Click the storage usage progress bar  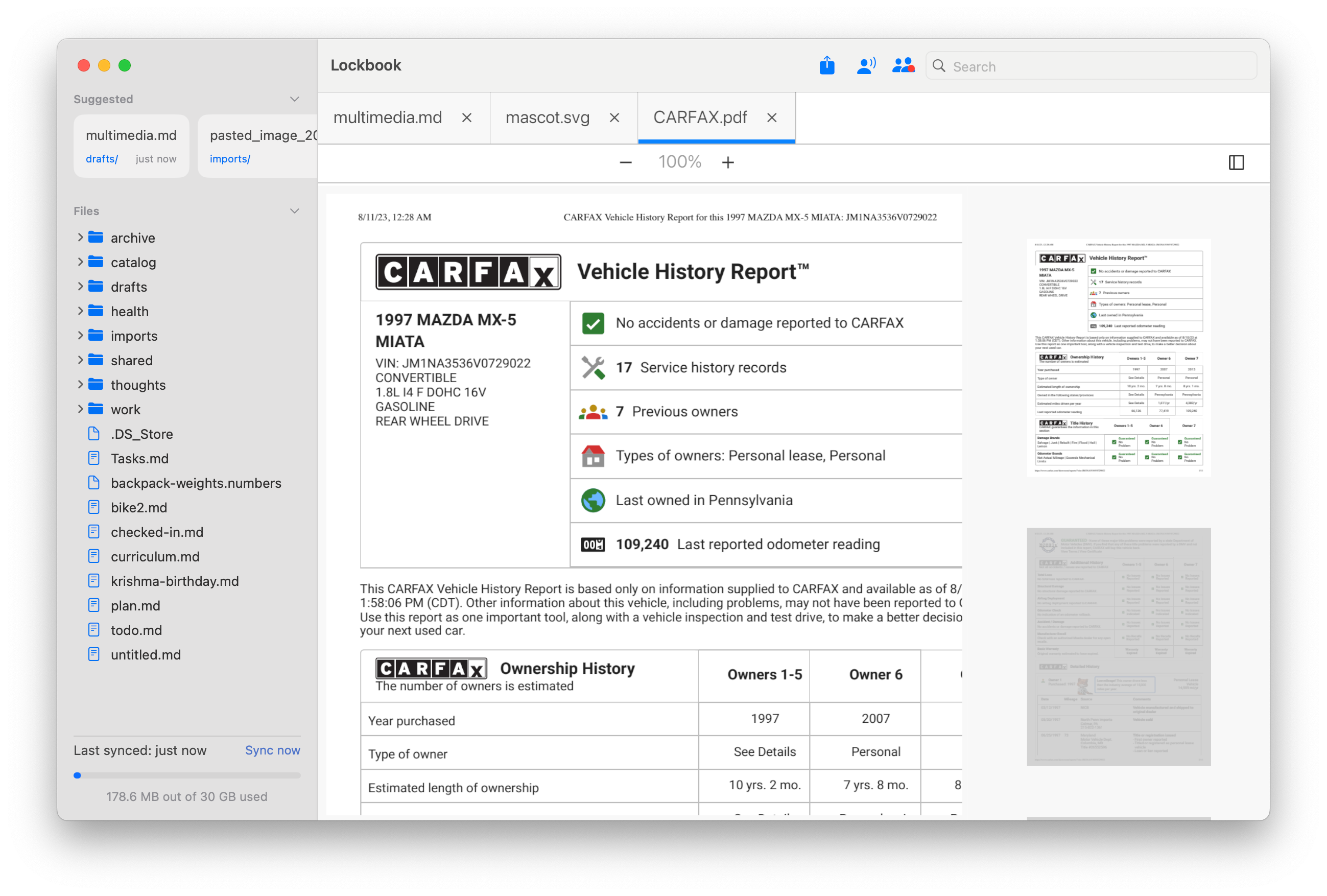pos(187,775)
